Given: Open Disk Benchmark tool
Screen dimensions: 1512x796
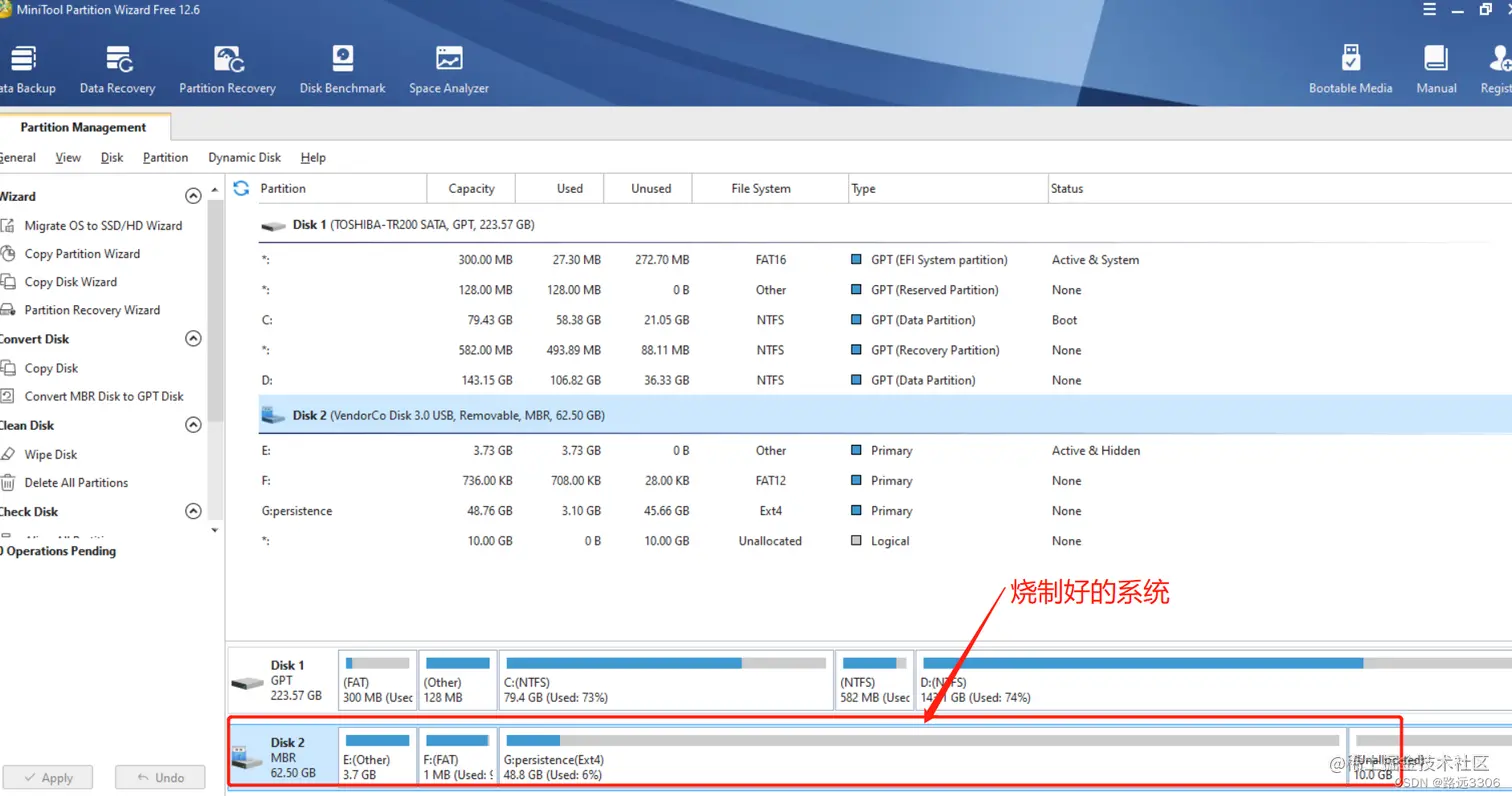Looking at the screenshot, I should (x=342, y=69).
